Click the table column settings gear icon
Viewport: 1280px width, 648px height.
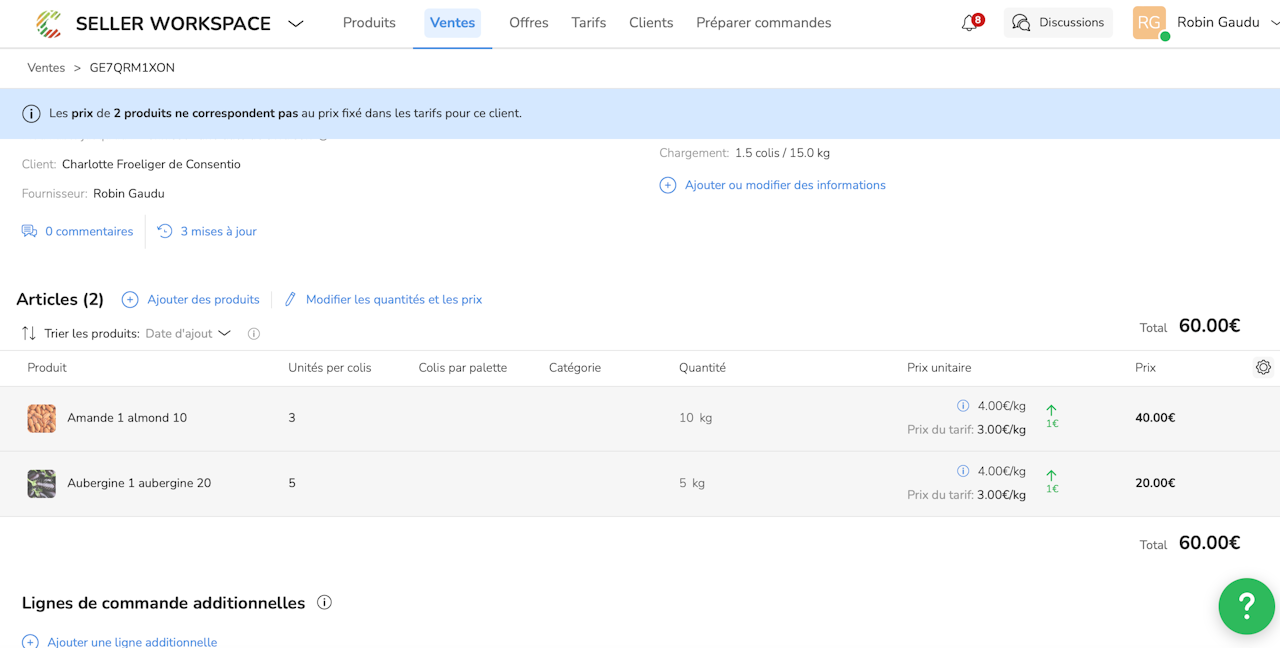(1263, 367)
